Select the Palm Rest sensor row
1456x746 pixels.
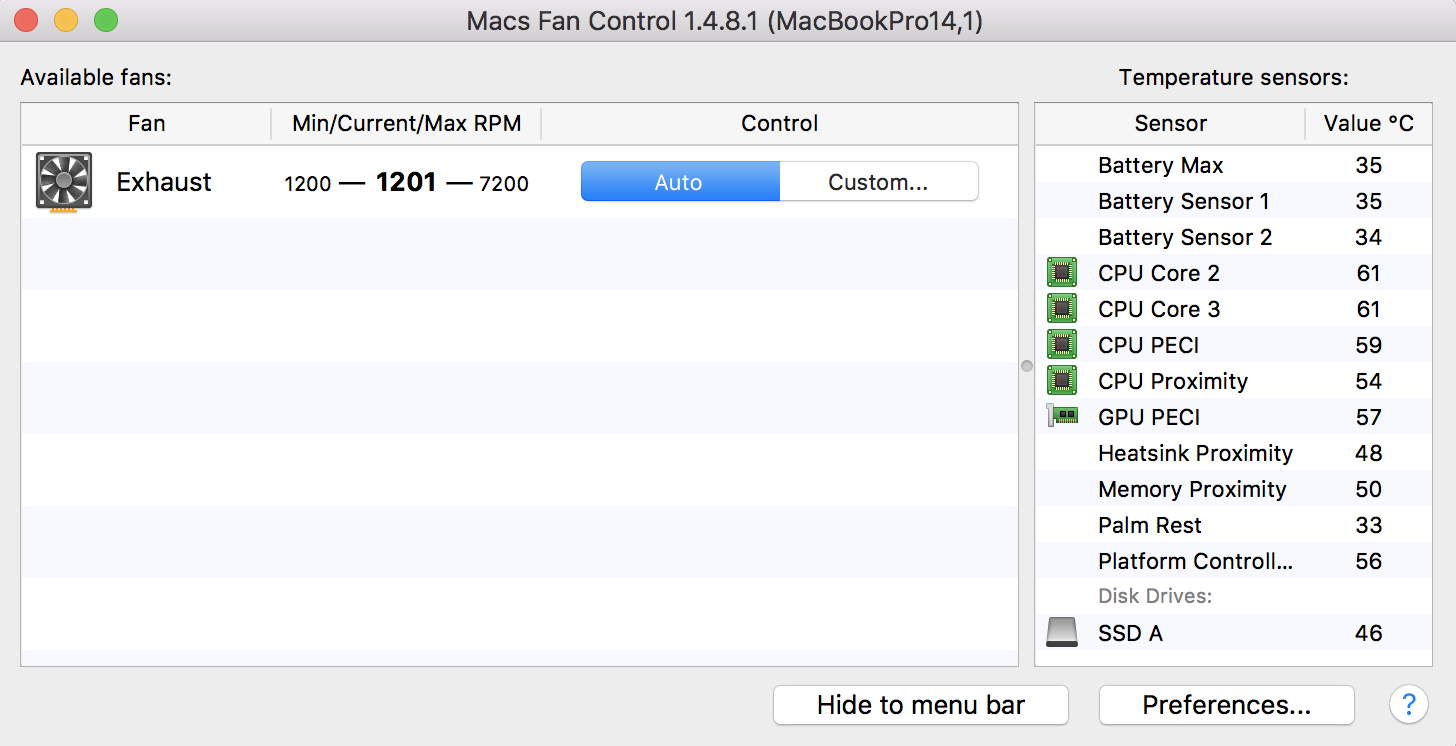point(1233,525)
